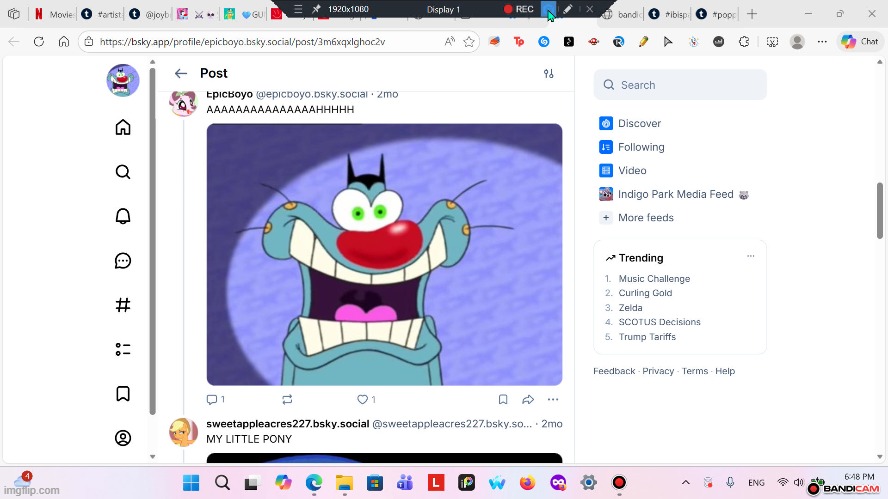
Task: Open trending topic Trump Tariffs
Action: pos(647,336)
